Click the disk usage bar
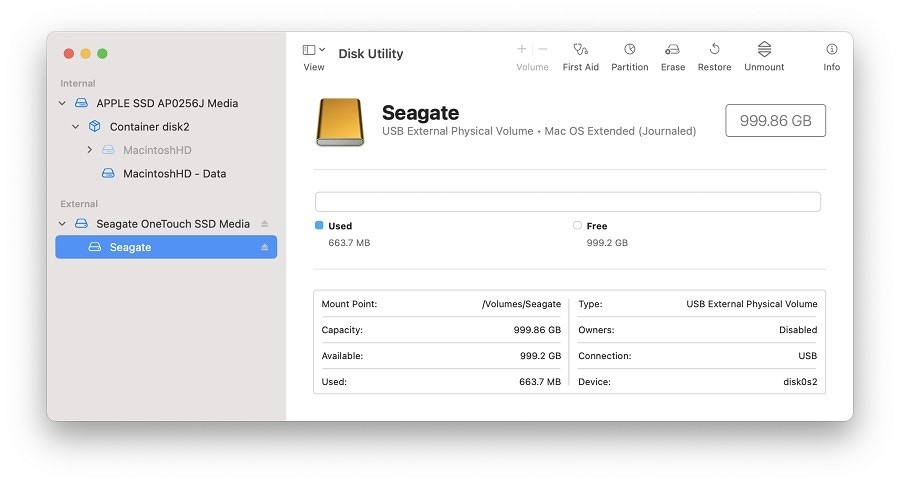Screen dimensions: 900x483 pos(567,202)
